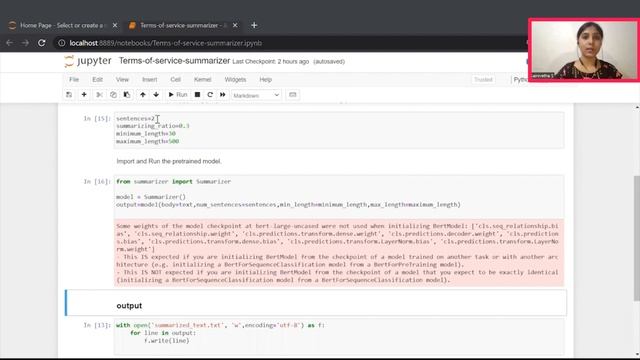Click the In [16] prompt label

97,182
